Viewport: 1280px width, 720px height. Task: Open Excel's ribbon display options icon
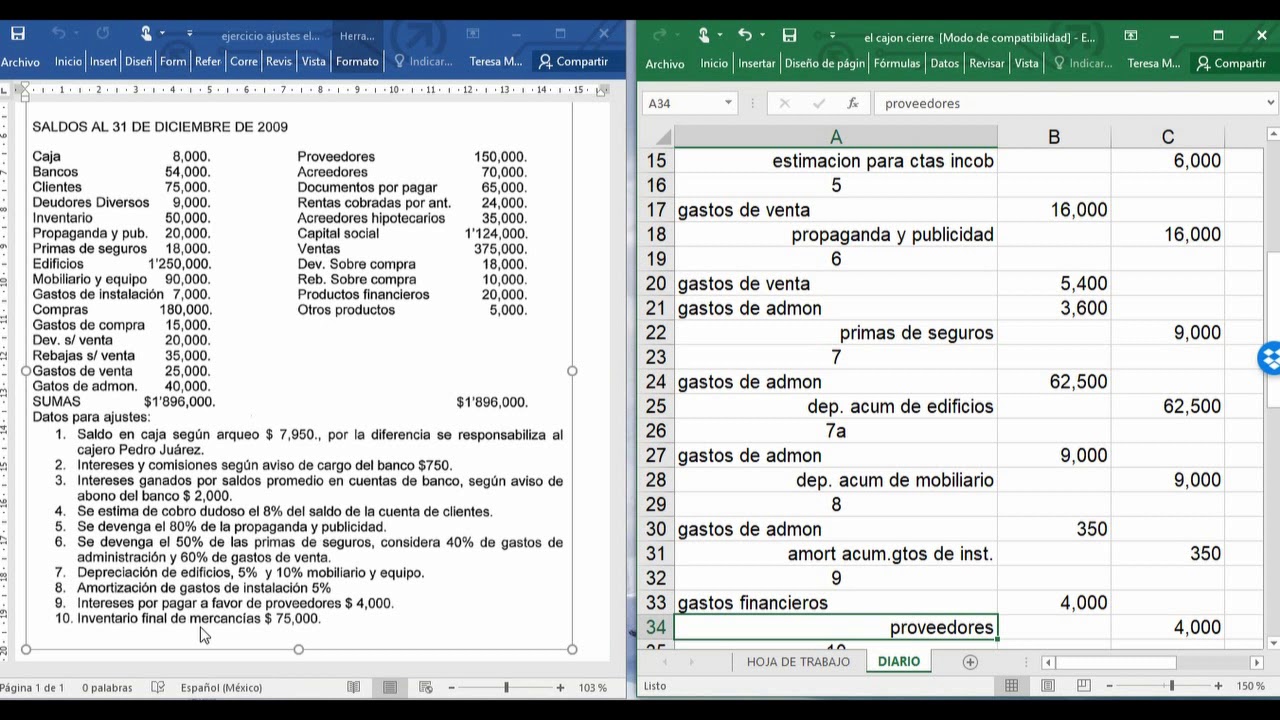click(x=1131, y=35)
